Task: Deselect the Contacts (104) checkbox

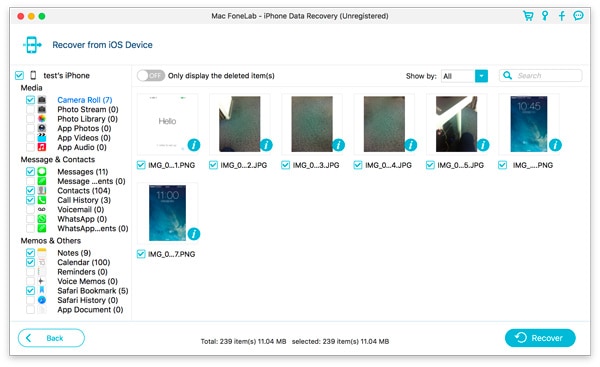Action: pos(30,190)
